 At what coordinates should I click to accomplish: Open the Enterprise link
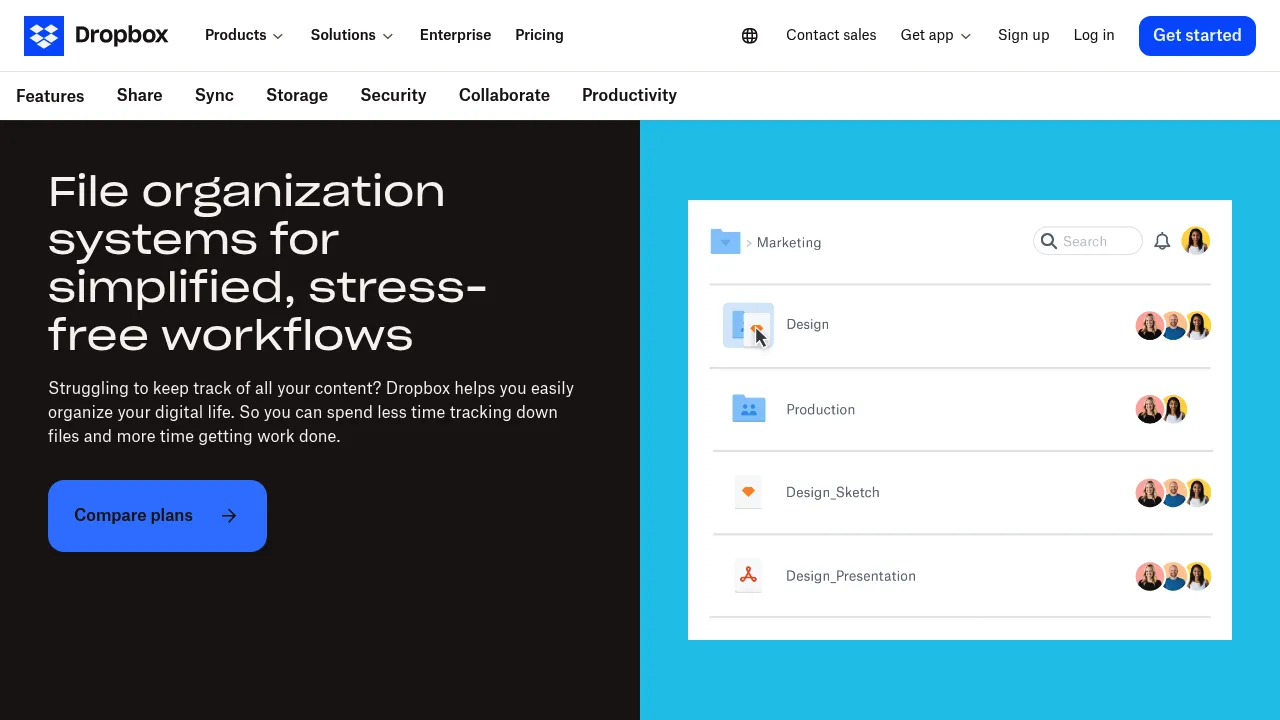[455, 35]
